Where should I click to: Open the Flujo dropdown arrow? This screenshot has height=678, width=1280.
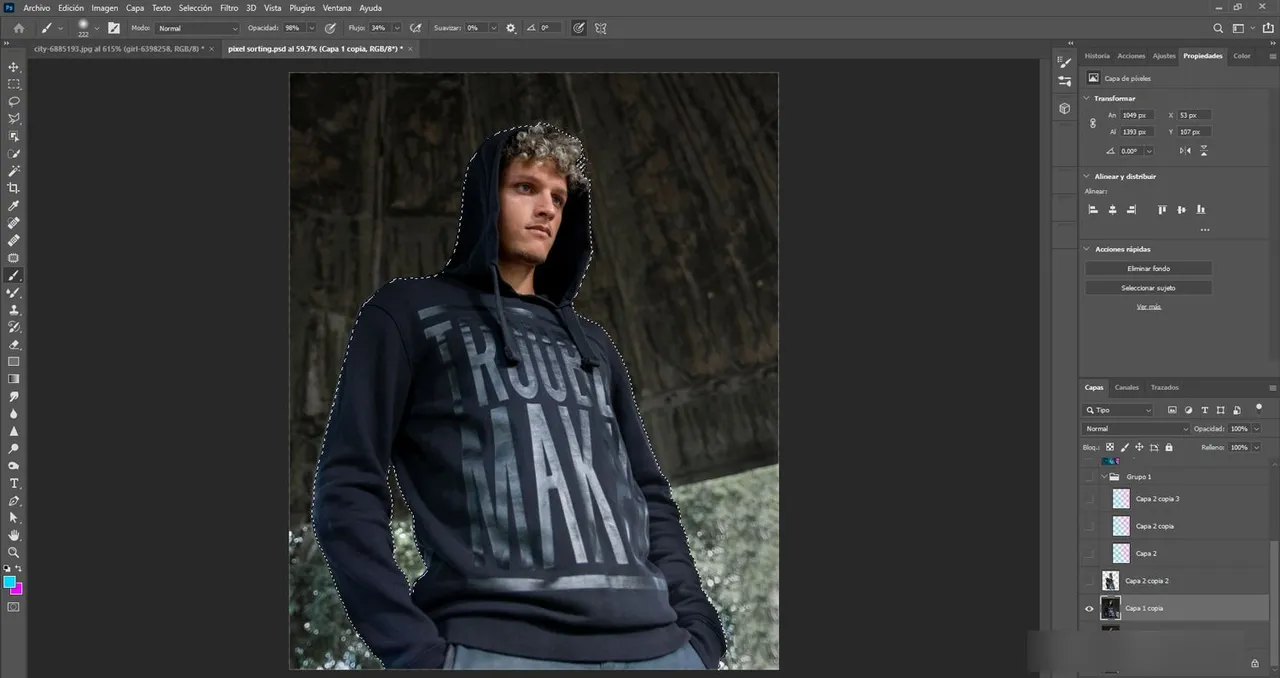397,28
